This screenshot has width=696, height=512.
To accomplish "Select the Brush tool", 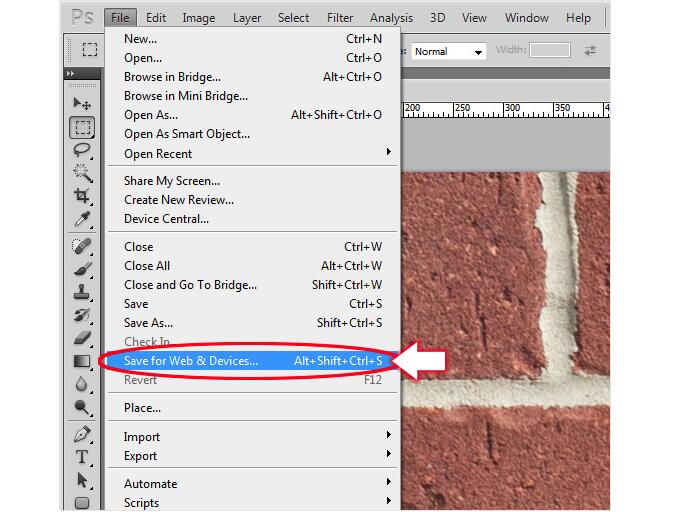I will pos(82,269).
